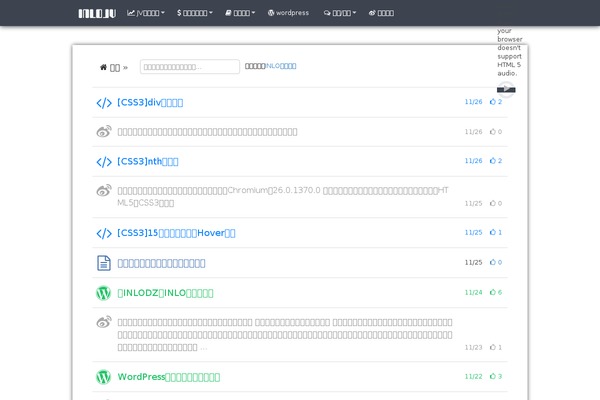Like the Chromium 26.0.1370.0 Weibo post
600x400 pixels.
pos(496,203)
